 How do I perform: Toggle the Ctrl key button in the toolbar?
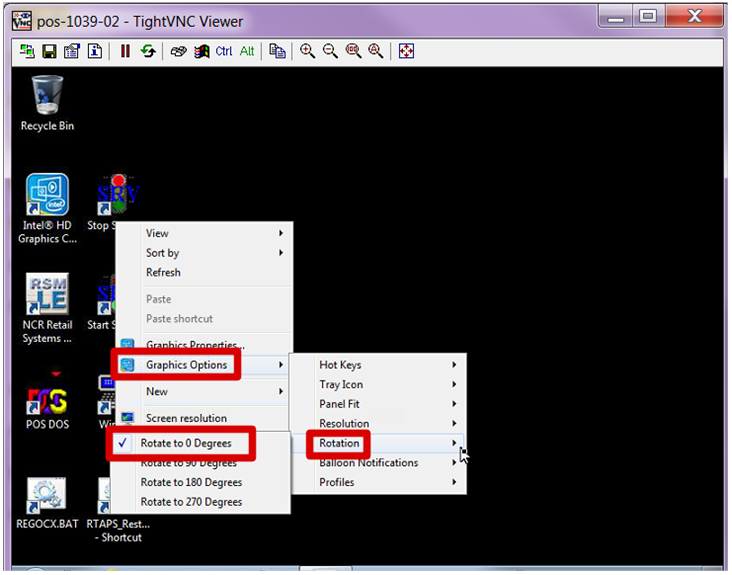pos(224,51)
